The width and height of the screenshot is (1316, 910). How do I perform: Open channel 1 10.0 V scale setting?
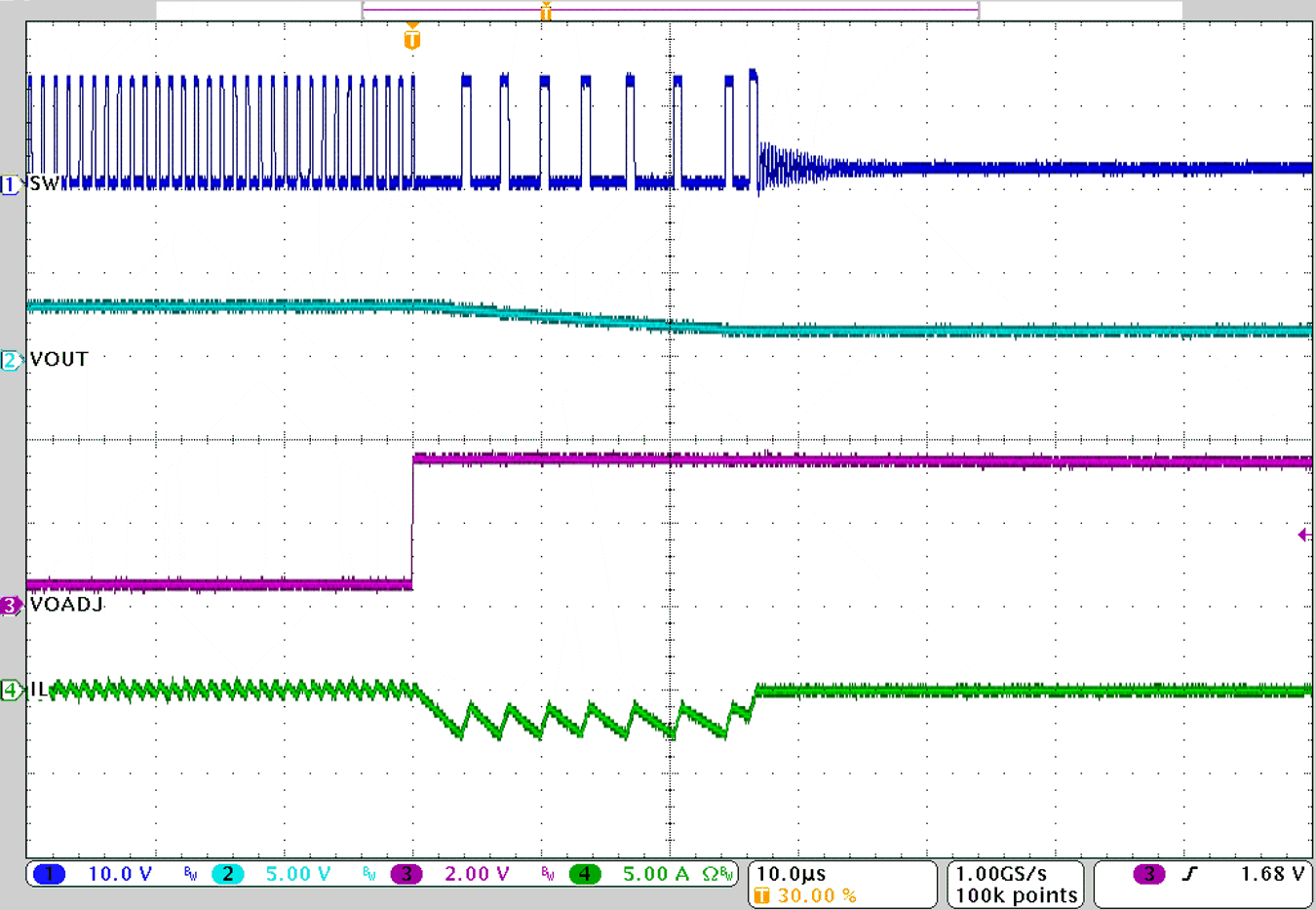point(120,874)
